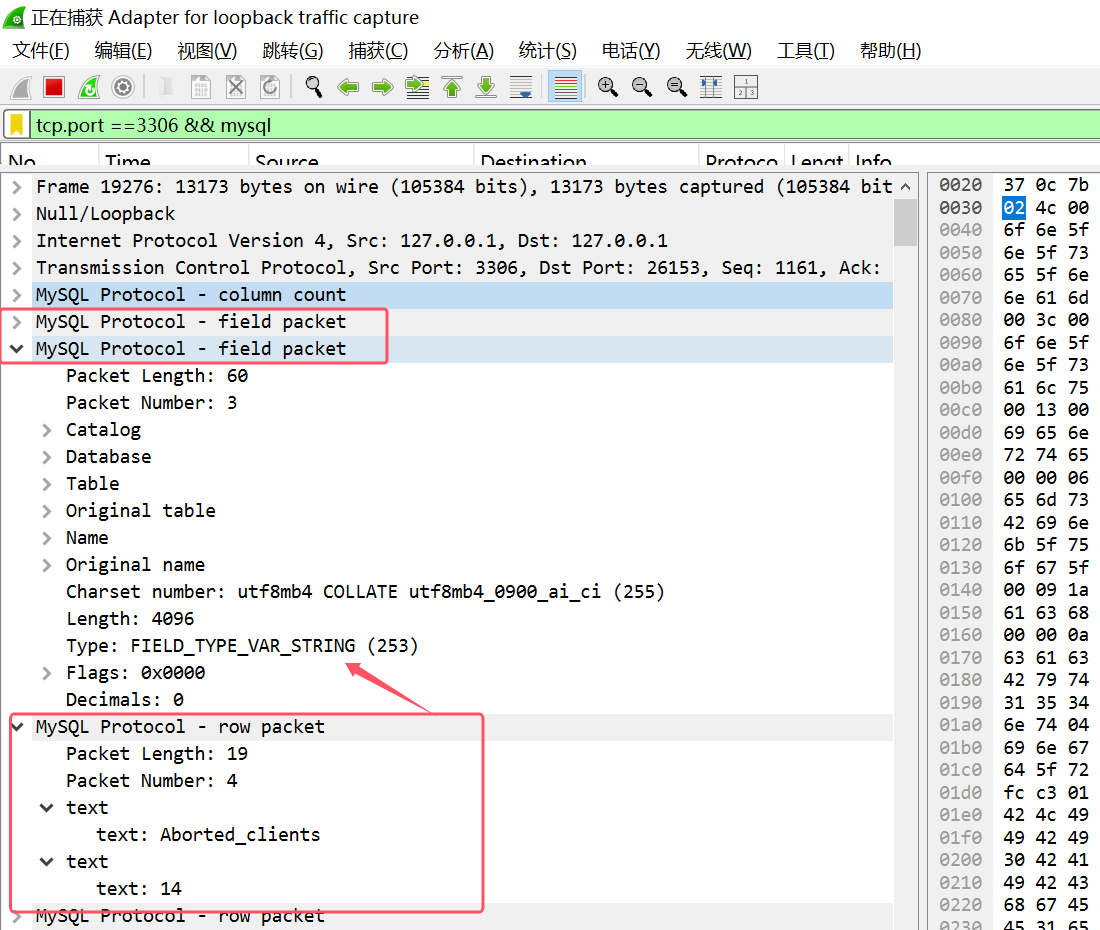Screen dimensions: 1100x930
Task: Open find packet magnifier tool
Action: 314,88
